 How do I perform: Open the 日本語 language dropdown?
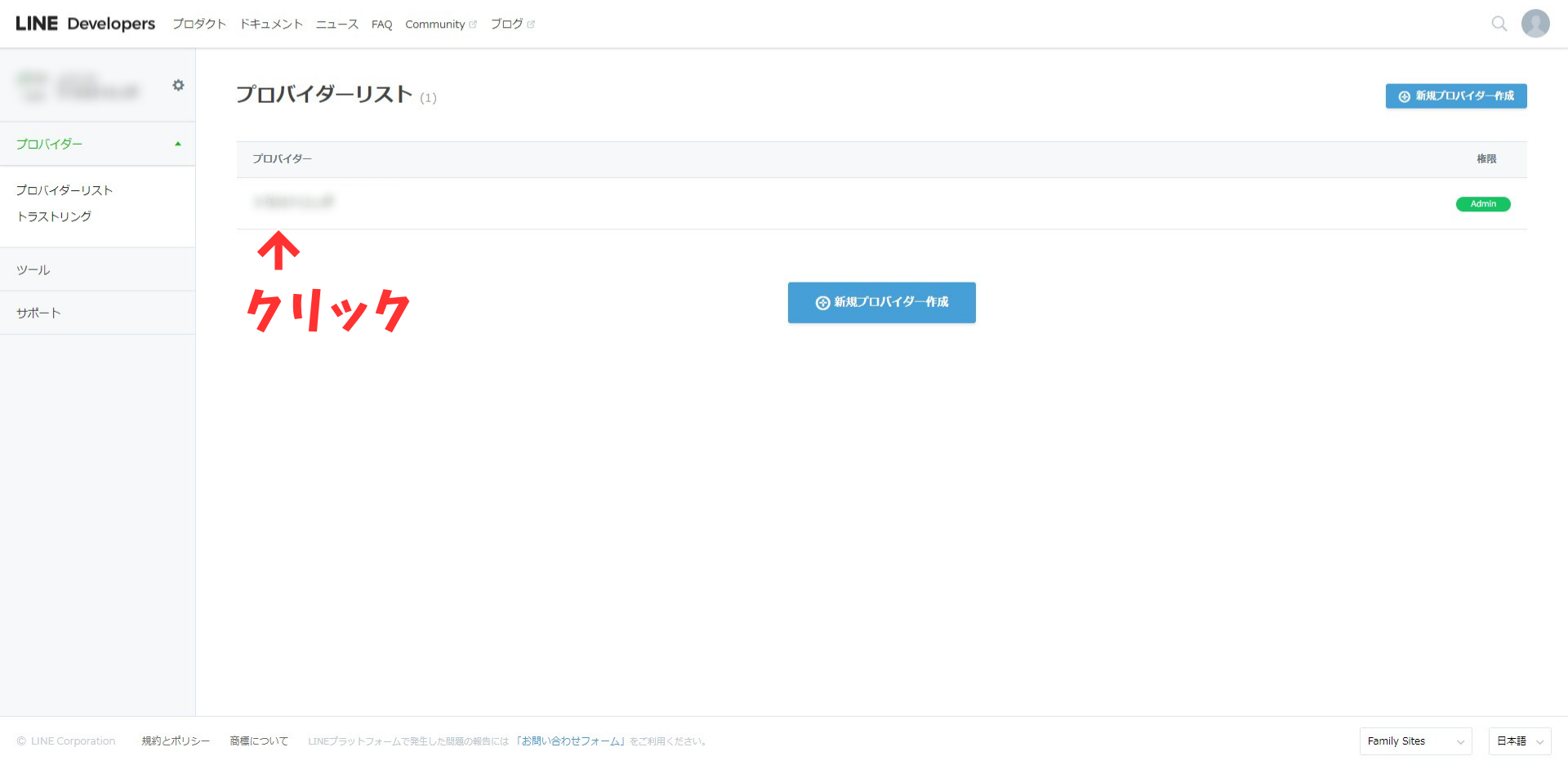click(1519, 741)
